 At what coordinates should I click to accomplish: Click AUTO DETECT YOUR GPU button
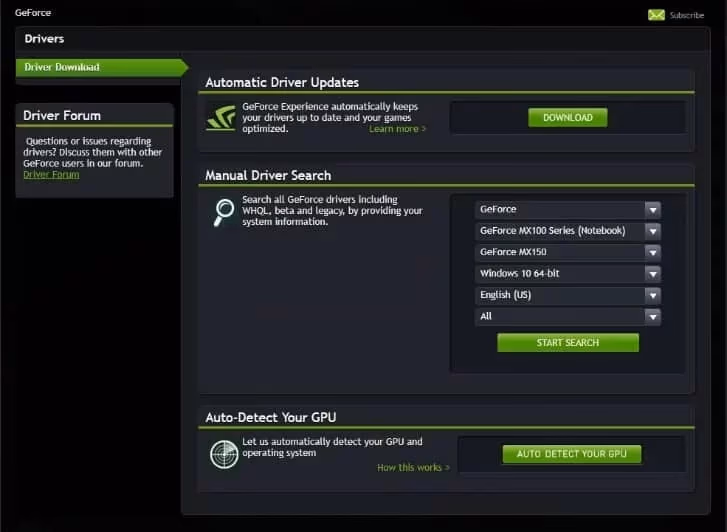point(572,454)
